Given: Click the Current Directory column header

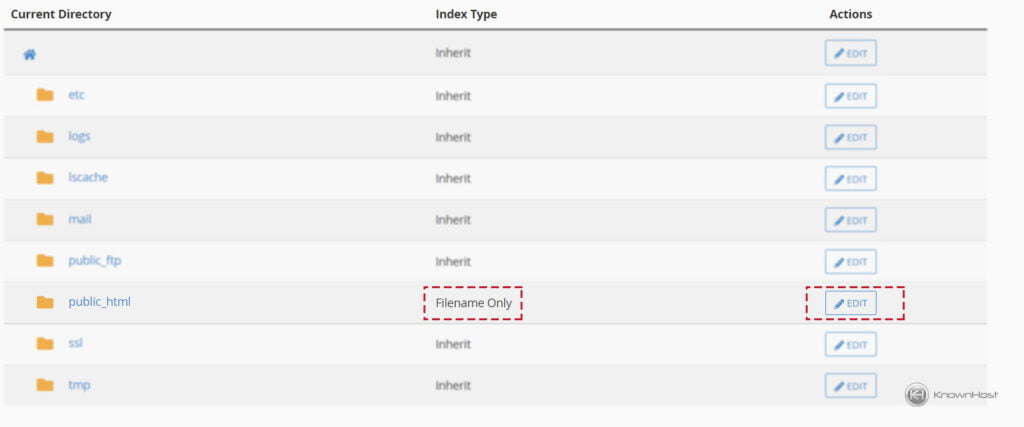Looking at the screenshot, I should [61, 14].
